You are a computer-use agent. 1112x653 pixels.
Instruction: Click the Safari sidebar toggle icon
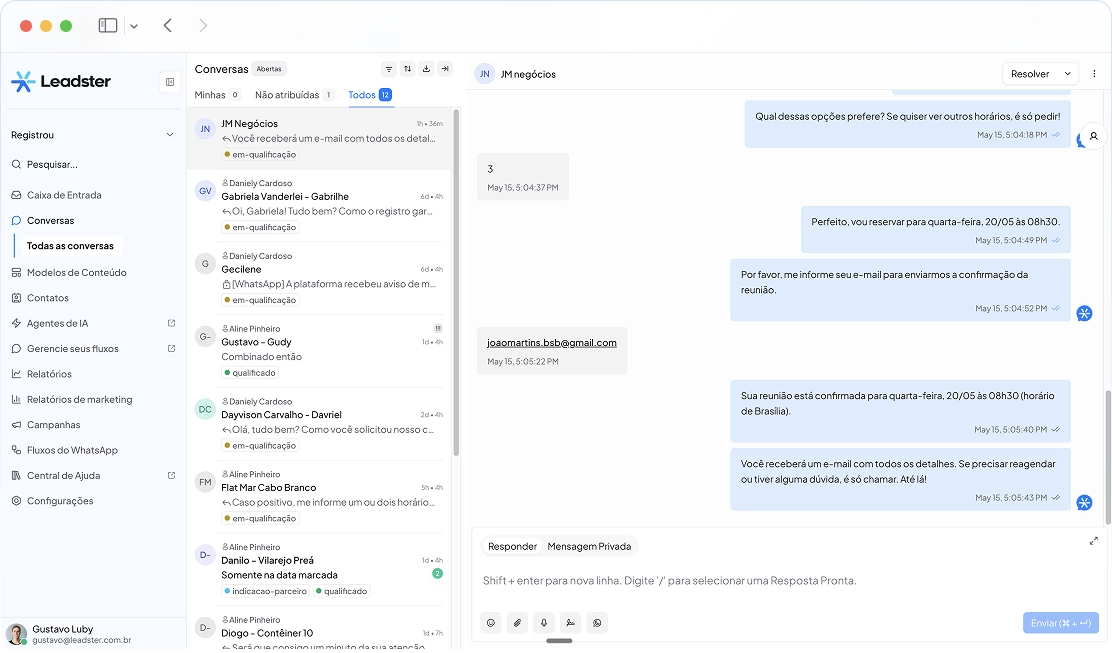point(108,26)
